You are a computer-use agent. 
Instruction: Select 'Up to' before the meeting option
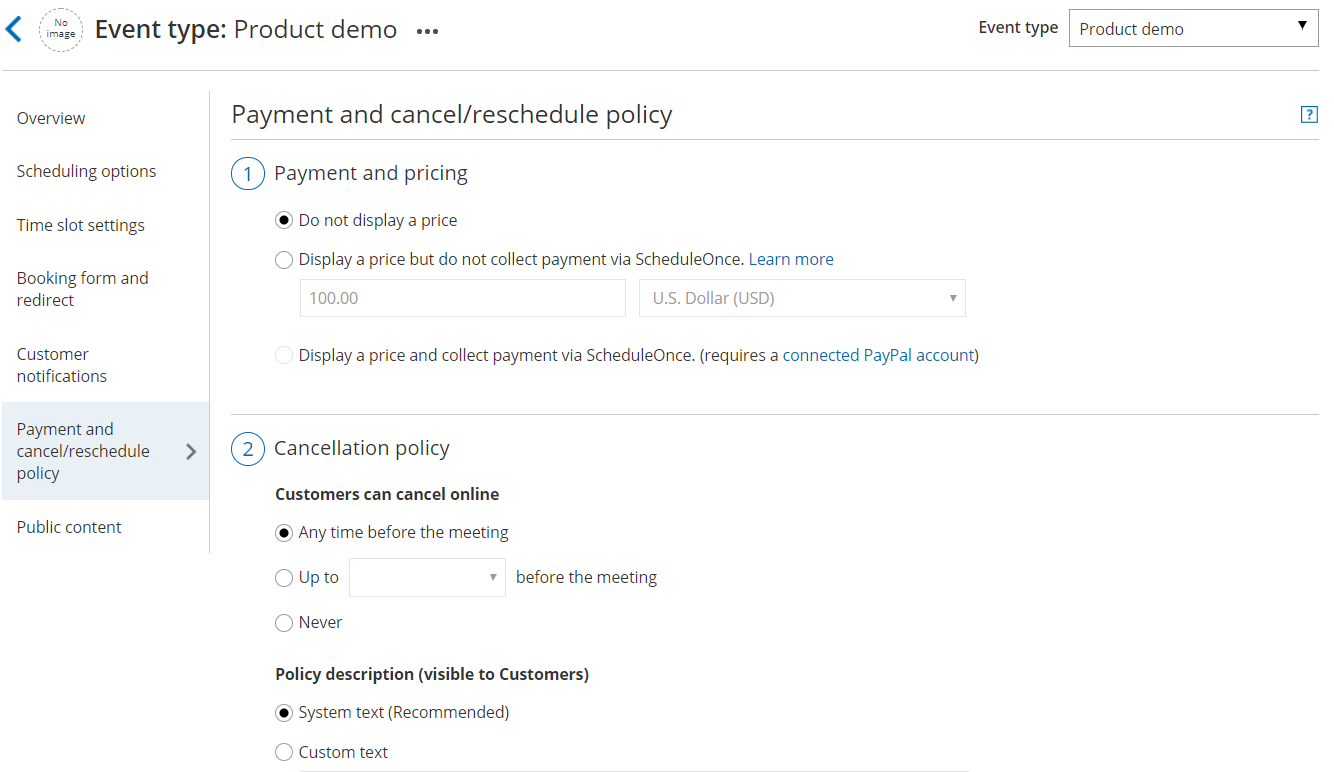tap(284, 578)
